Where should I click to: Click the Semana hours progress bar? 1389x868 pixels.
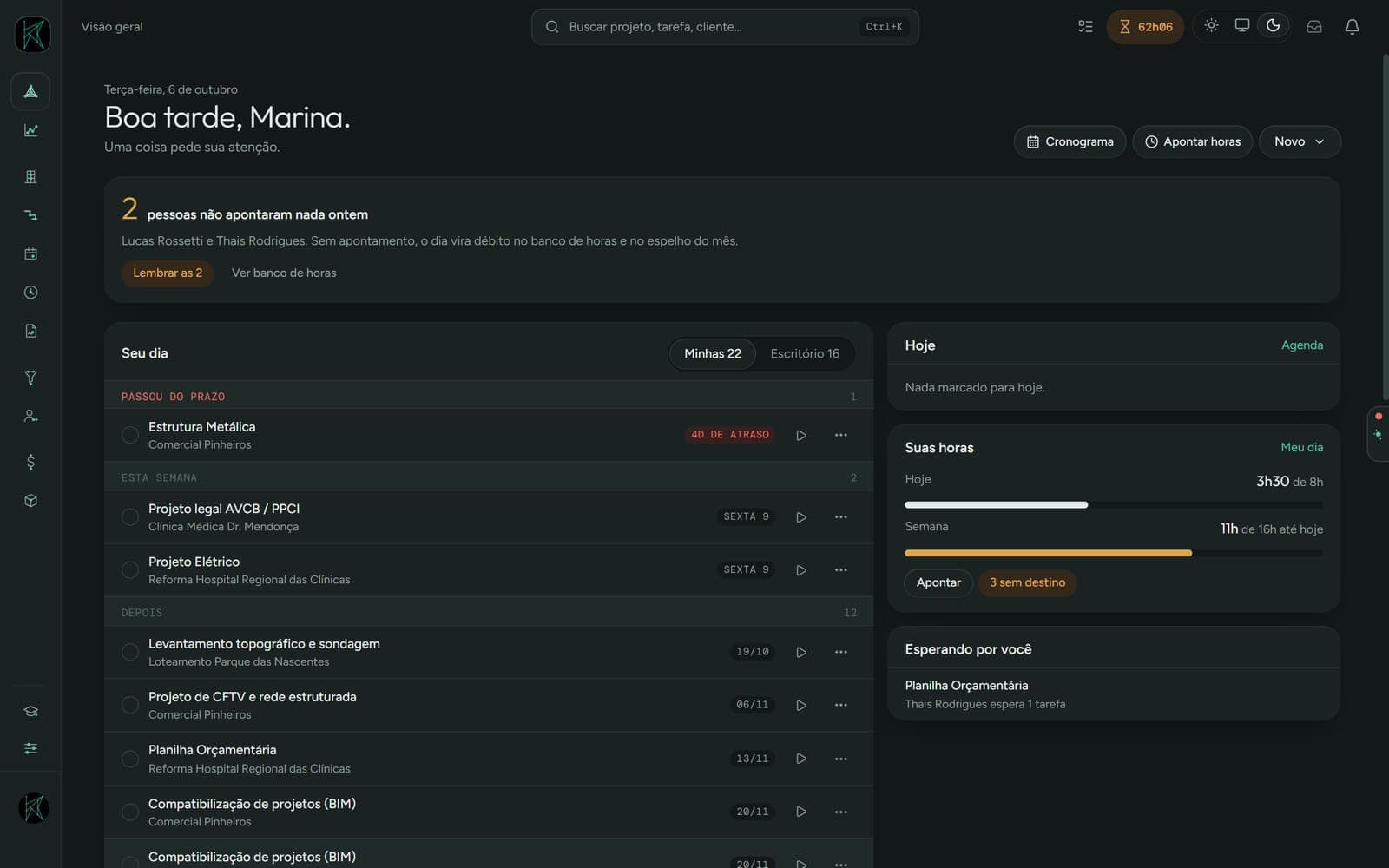1114,553
